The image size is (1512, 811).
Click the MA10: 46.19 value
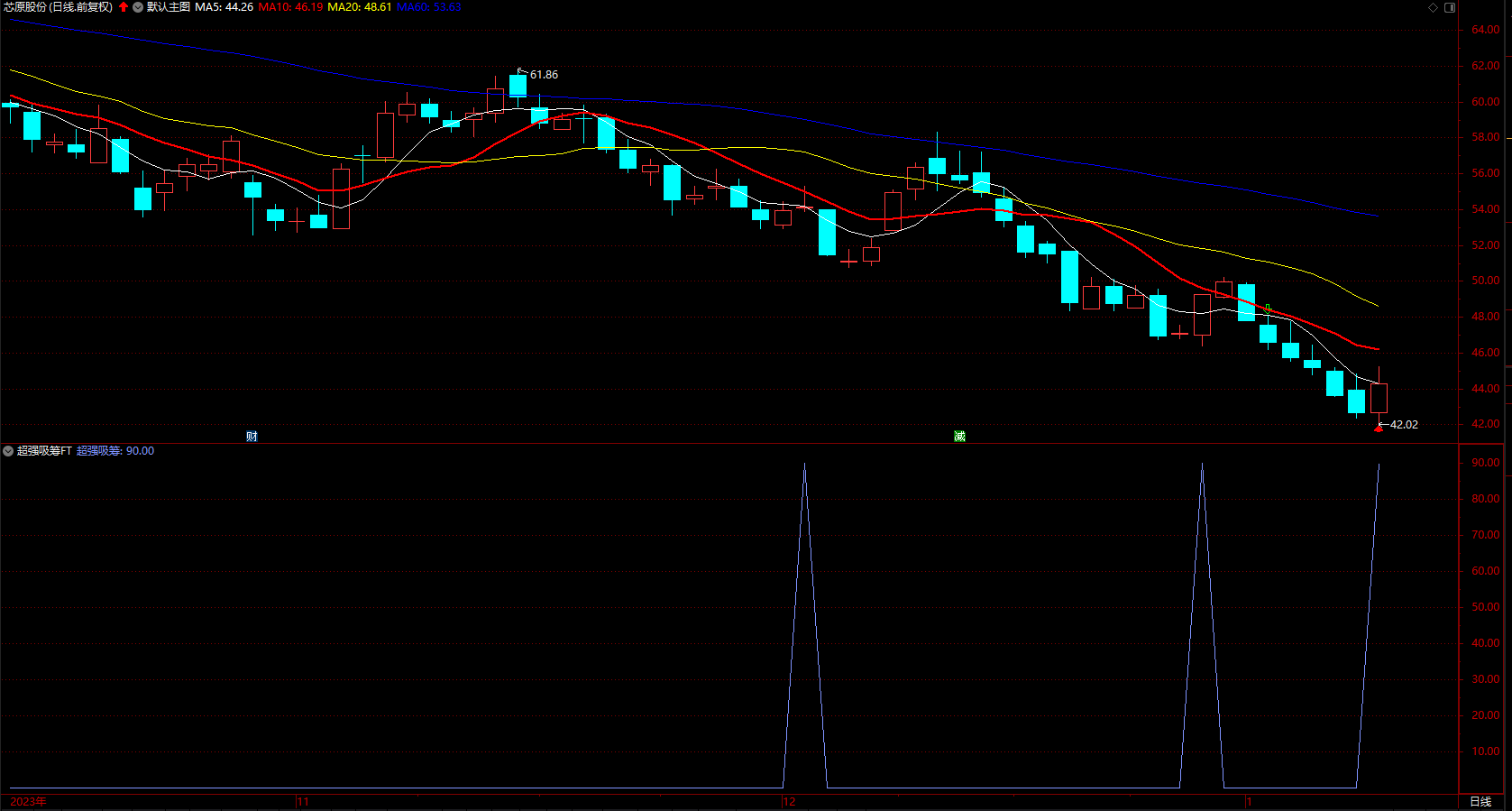click(290, 7)
